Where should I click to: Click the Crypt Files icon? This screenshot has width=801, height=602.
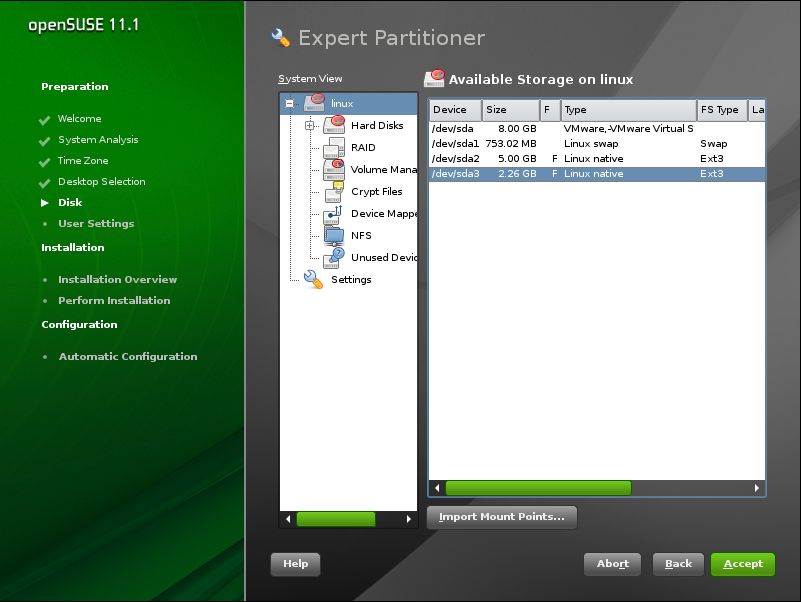pos(334,192)
